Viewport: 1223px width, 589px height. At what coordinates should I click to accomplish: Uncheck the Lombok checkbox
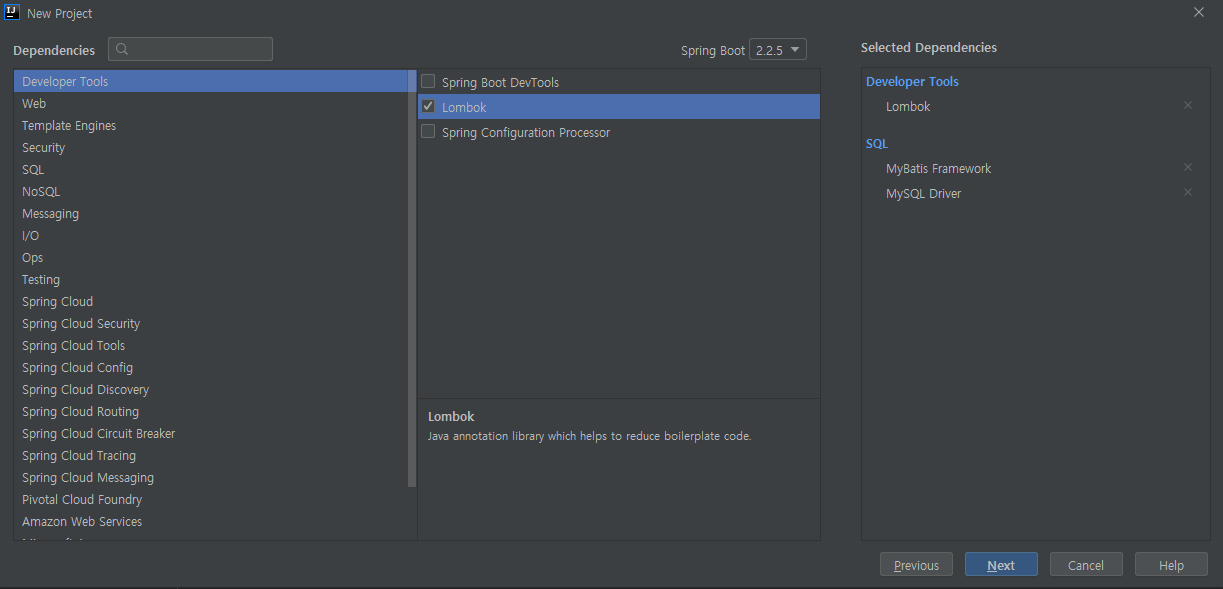(x=428, y=106)
